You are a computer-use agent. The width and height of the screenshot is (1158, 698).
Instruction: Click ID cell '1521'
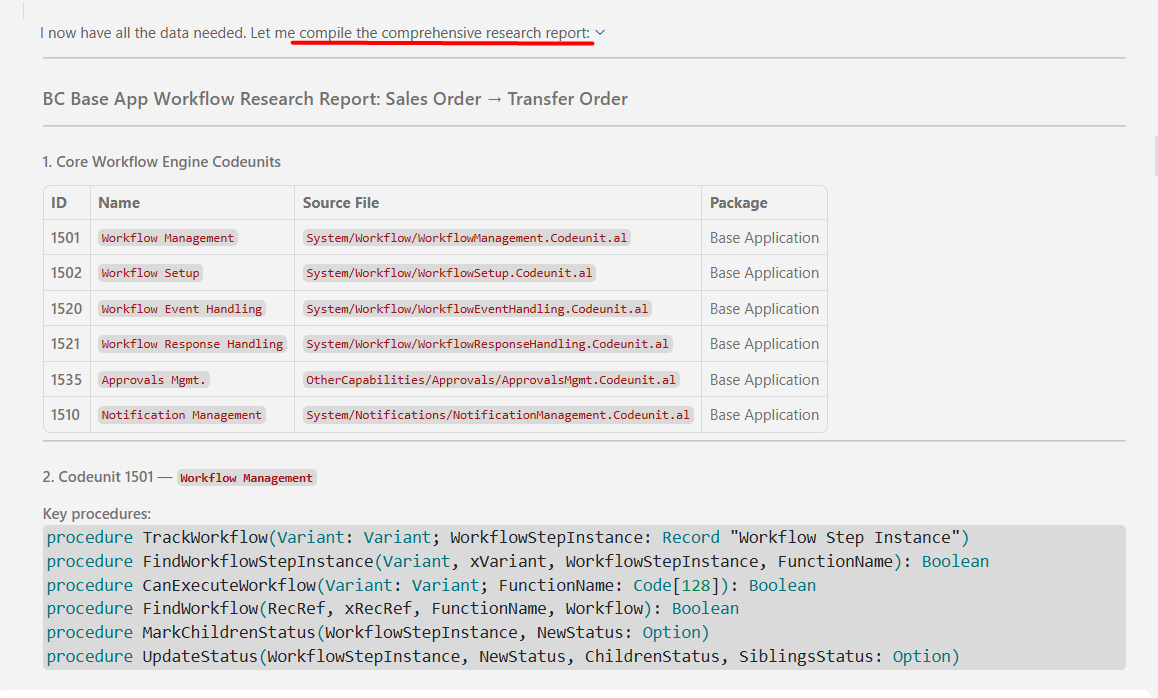click(x=66, y=343)
